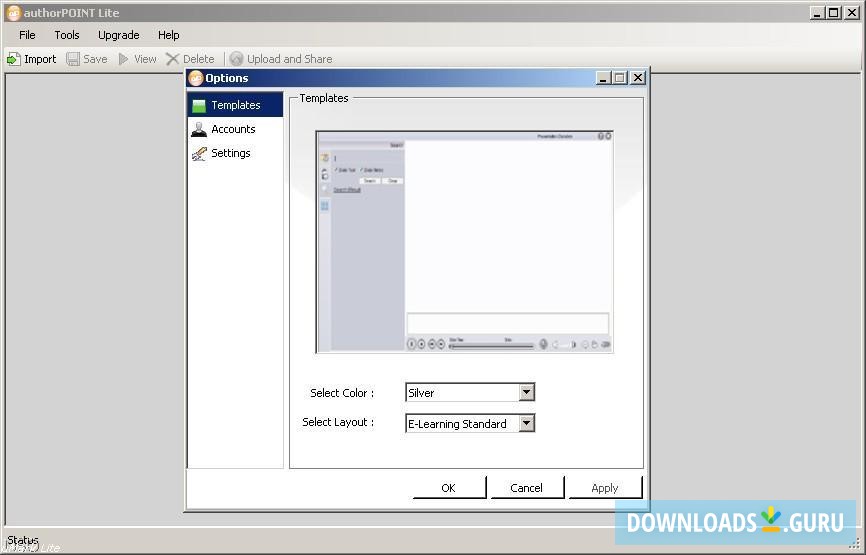Click the Options dialog title icon

pyautogui.click(x=196, y=78)
